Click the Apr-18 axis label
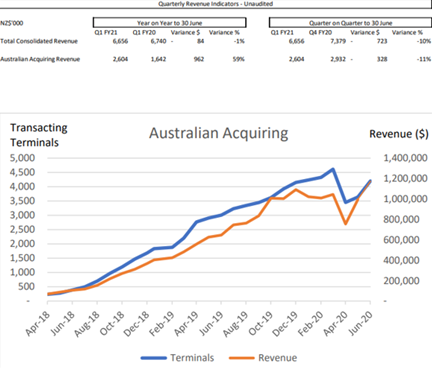This screenshot has height=368, width=432. point(38,323)
